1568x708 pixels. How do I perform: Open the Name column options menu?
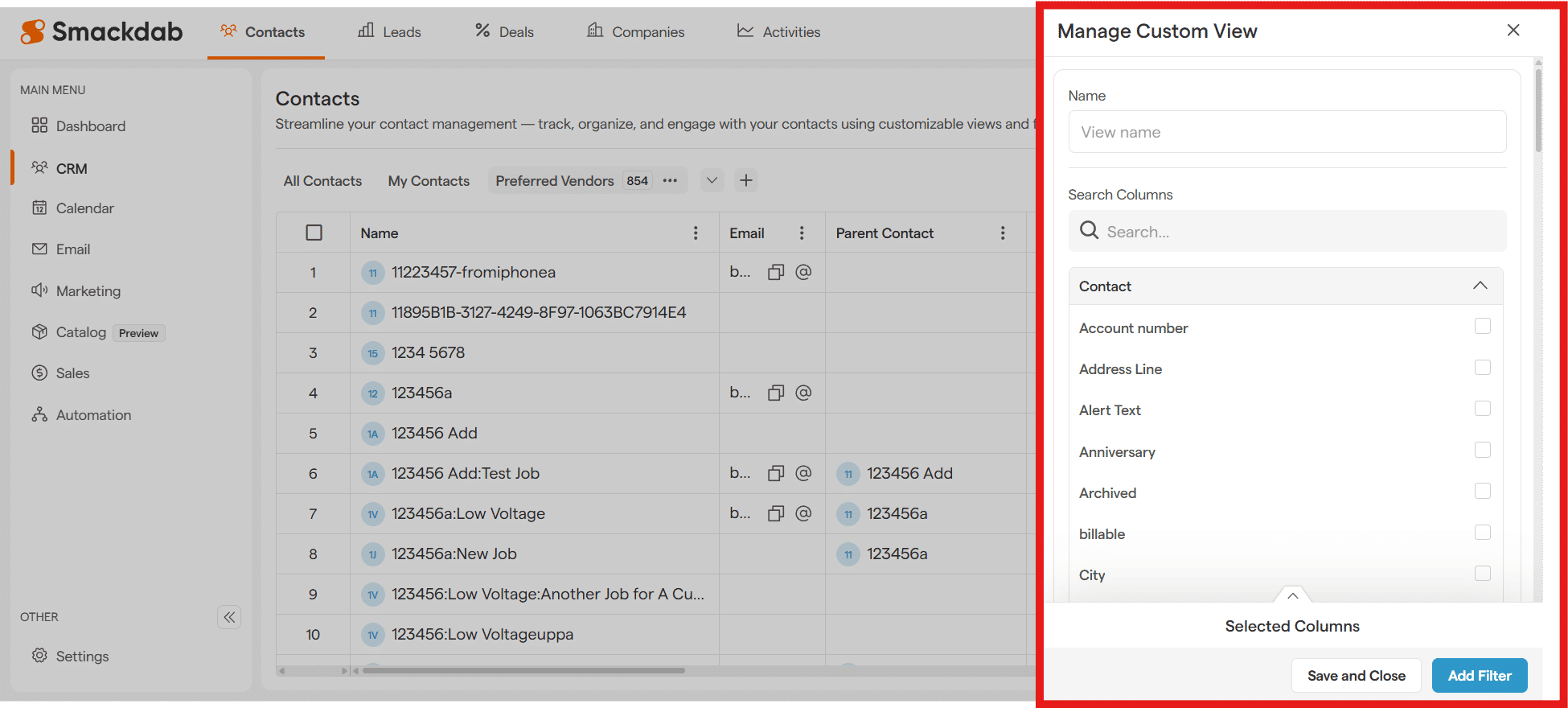[x=696, y=233]
